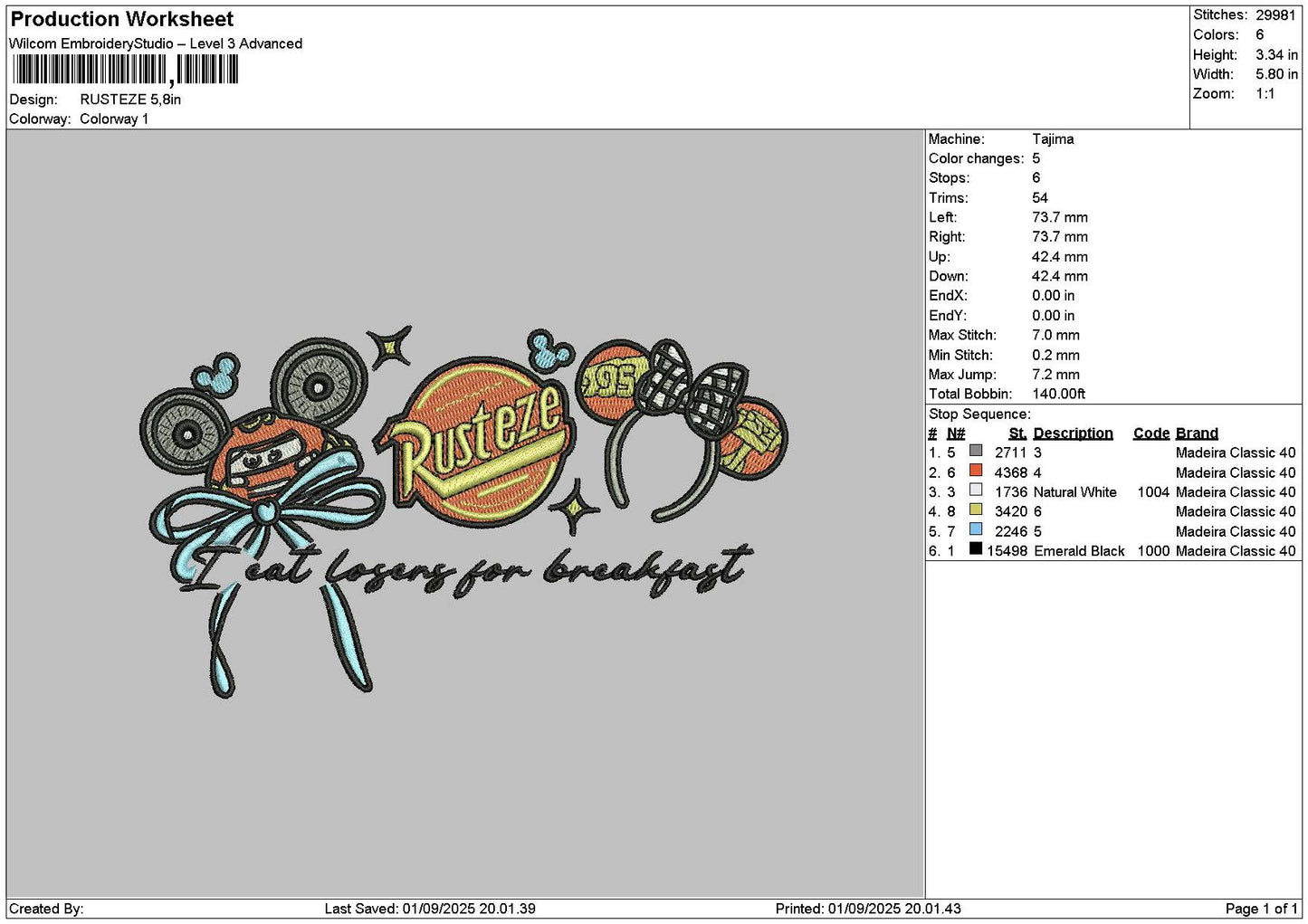The width and height of the screenshot is (1308, 924).
Task: Click the 'Emerald Black' description text
Action: (1078, 551)
